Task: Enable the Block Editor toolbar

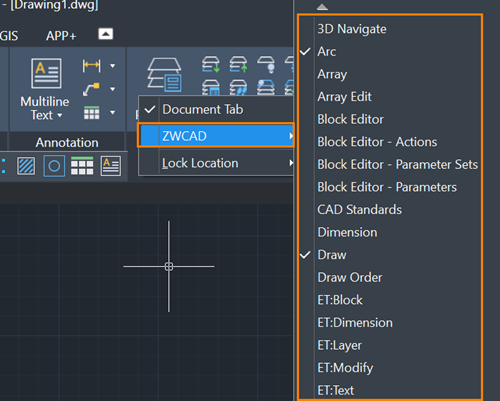Action: click(390, 119)
